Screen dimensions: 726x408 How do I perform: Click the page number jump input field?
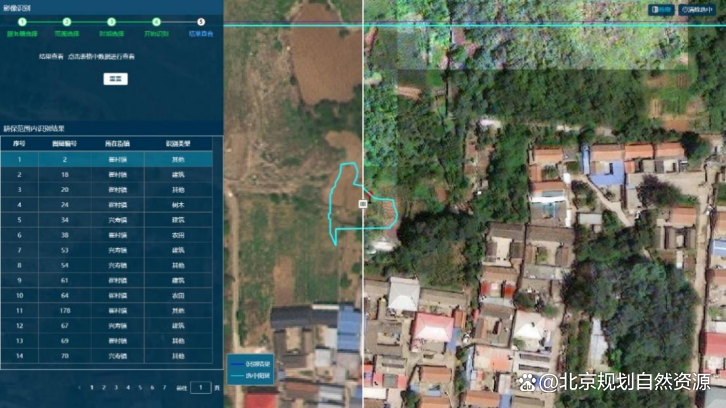tap(202, 387)
